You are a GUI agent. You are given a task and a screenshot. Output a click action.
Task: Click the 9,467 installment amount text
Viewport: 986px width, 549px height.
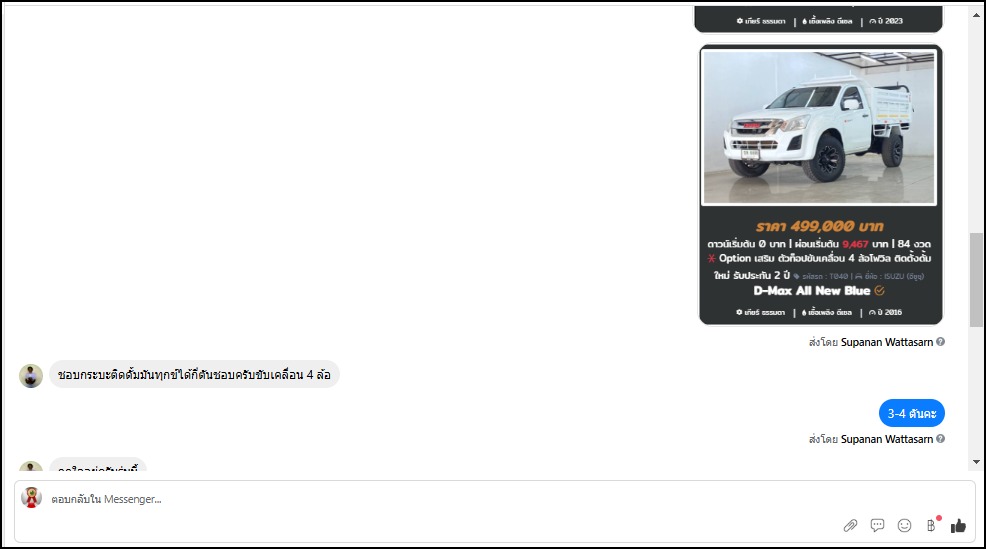click(855, 244)
